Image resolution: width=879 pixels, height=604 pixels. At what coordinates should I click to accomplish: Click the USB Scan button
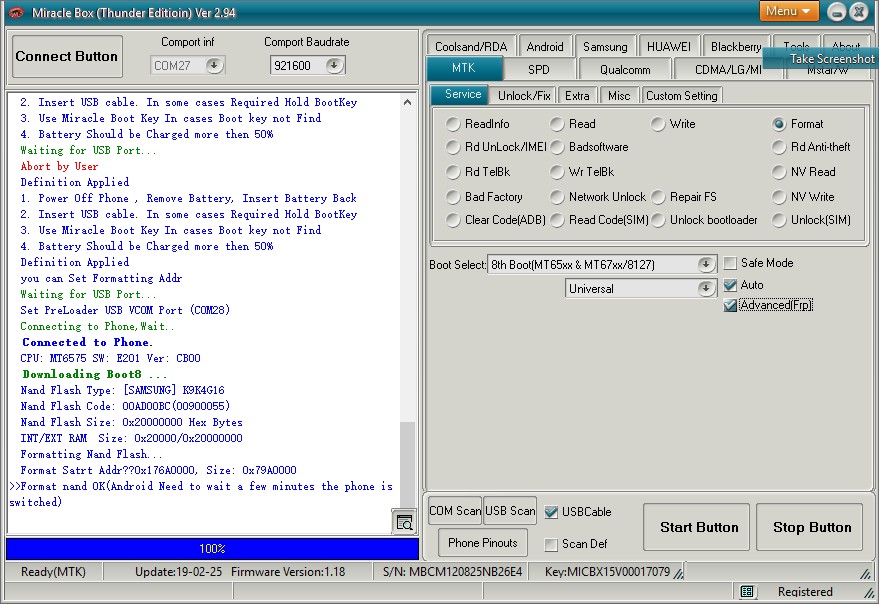point(510,511)
